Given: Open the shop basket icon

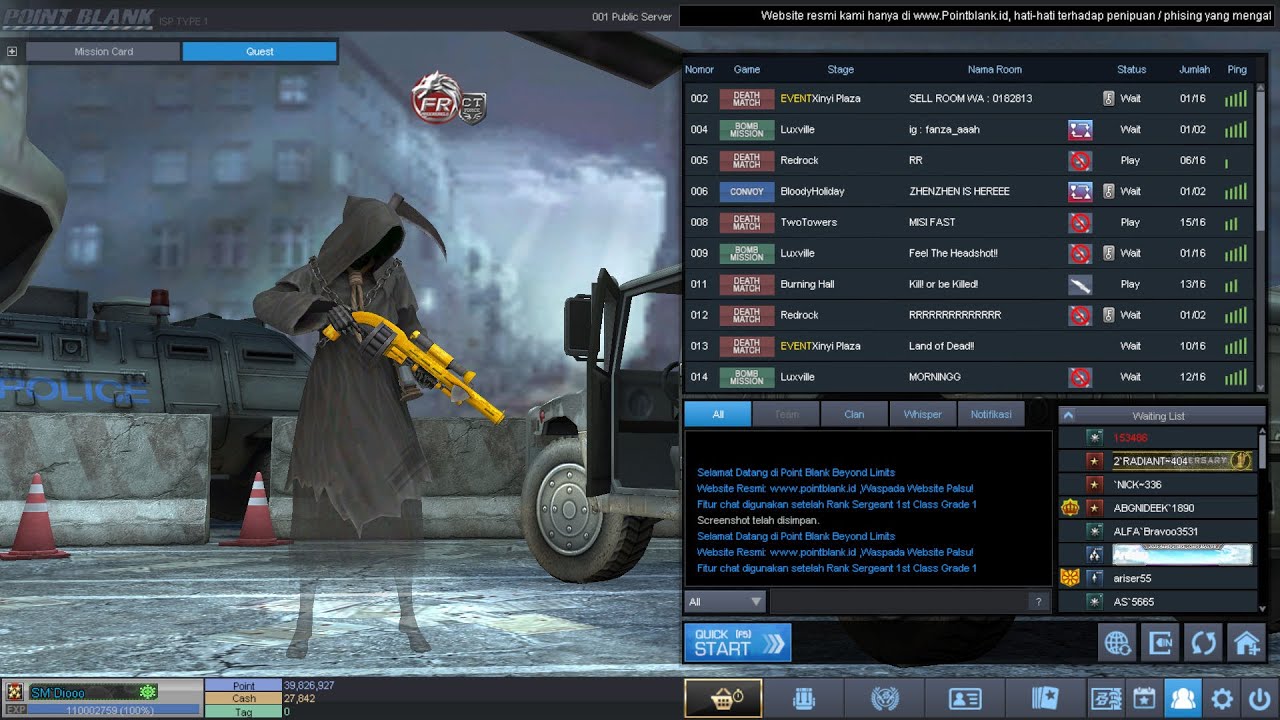Looking at the screenshot, I should click(x=723, y=698).
